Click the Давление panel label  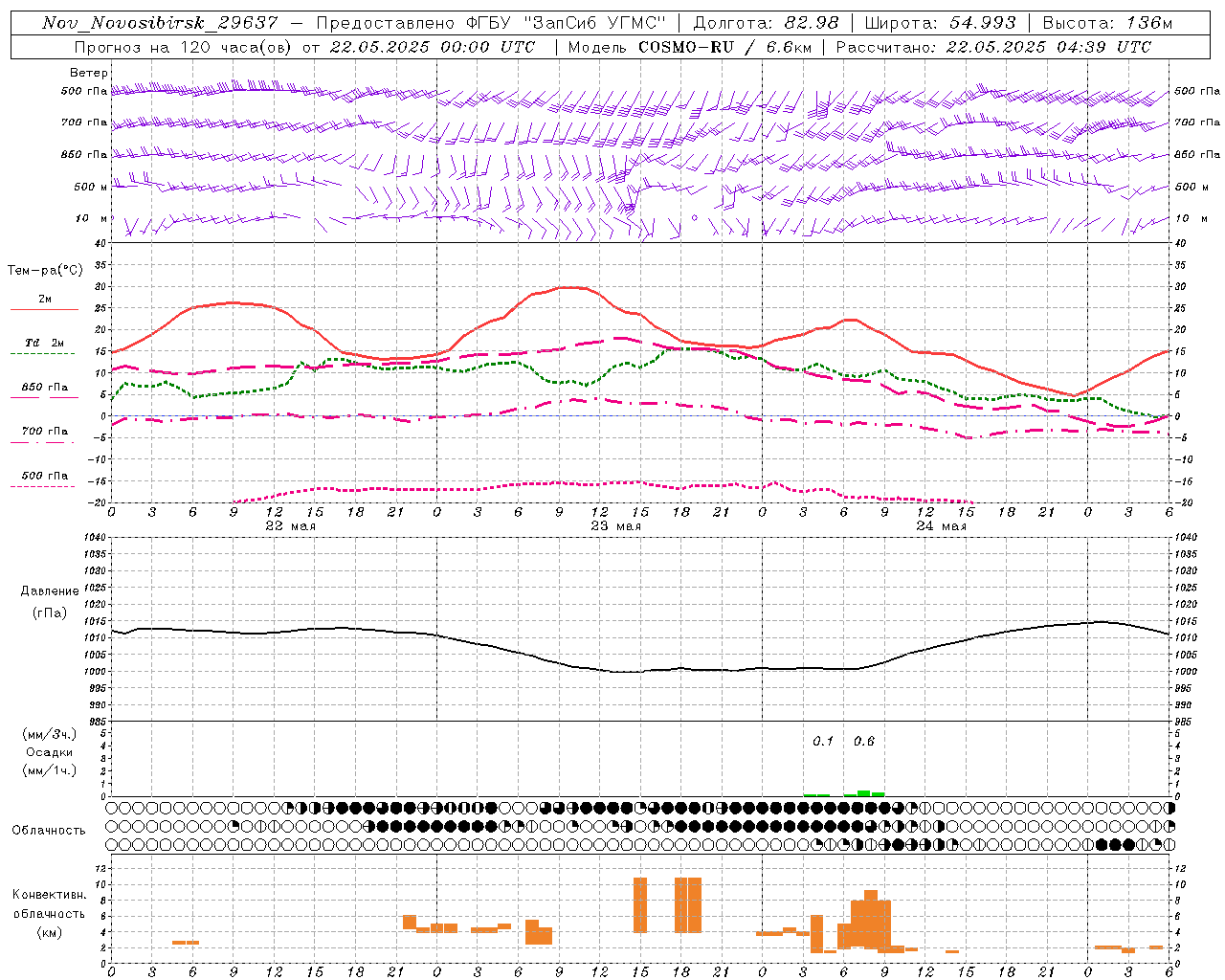(x=50, y=591)
